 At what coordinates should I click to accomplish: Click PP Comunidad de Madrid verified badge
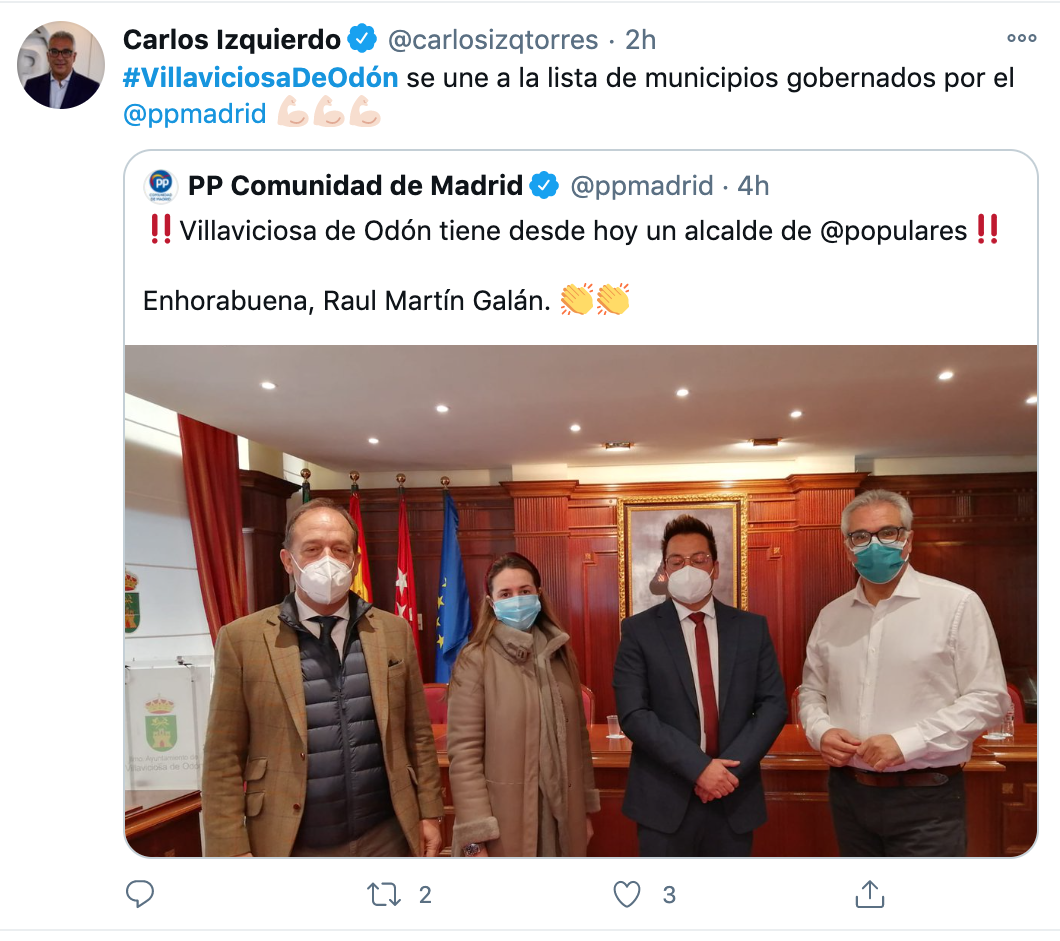(544, 185)
